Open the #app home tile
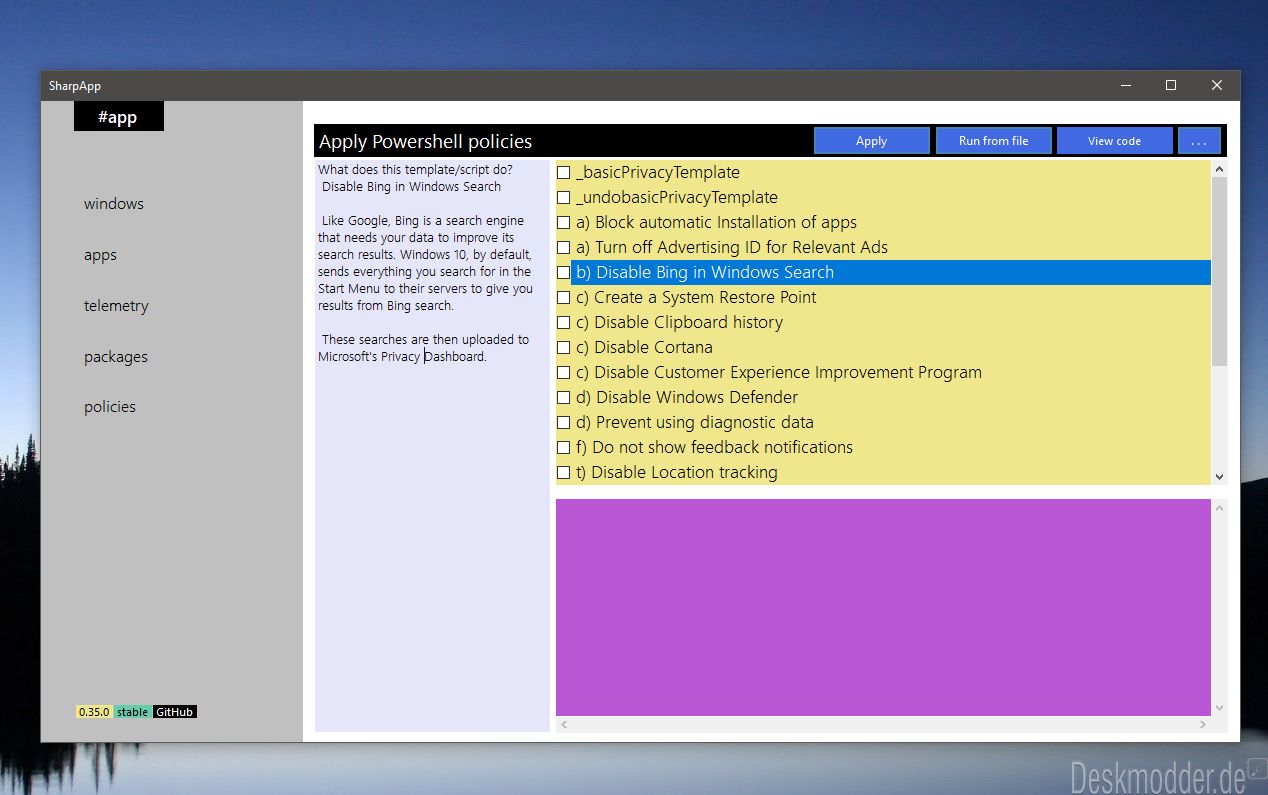 click(118, 117)
